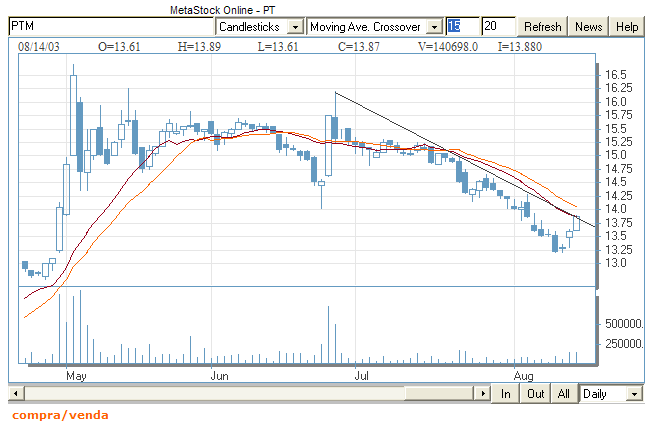Click the period field showing 20
This screenshot has height=424, width=654.
[498, 26]
